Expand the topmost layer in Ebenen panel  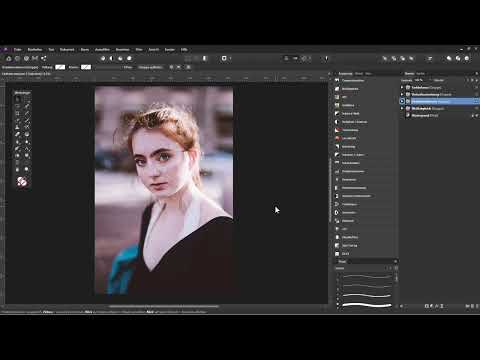tap(402, 87)
